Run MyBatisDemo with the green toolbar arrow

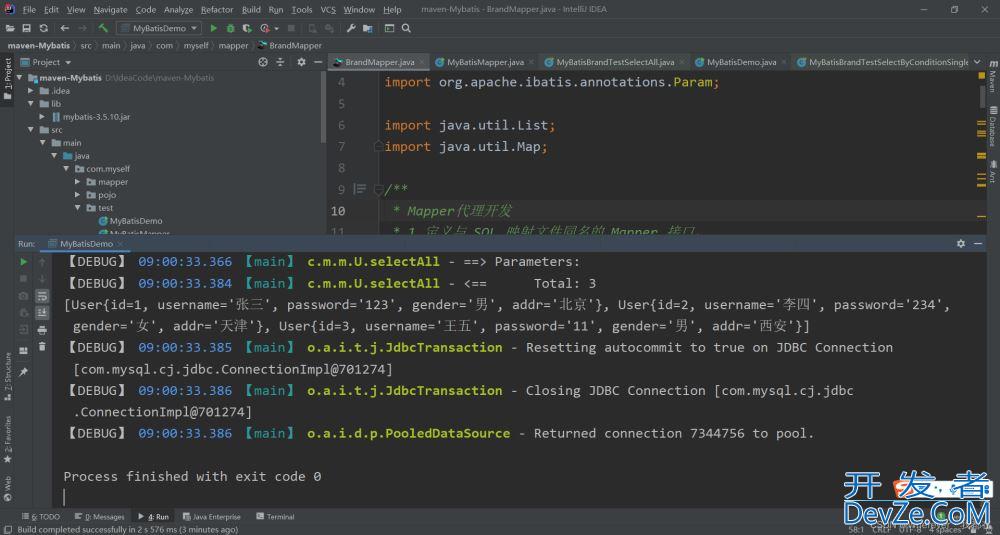[x=214, y=28]
